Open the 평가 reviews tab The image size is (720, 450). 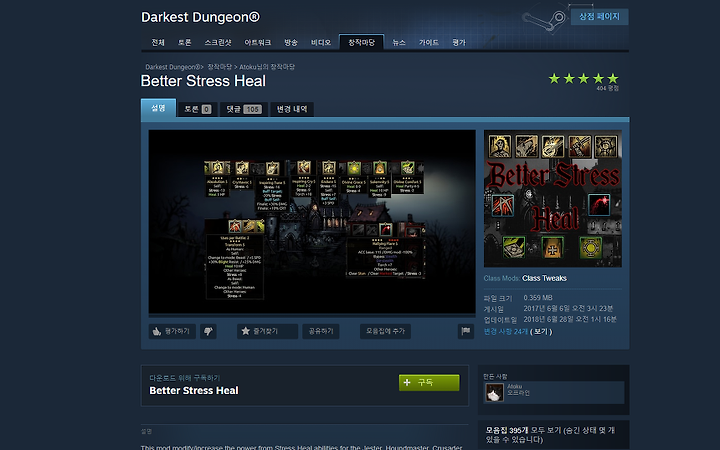(x=459, y=42)
